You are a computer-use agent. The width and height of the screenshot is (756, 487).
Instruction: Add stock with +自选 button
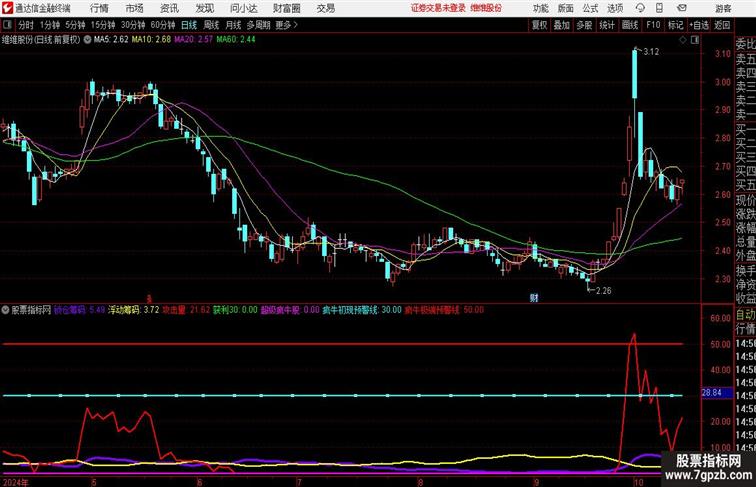click(x=699, y=25)
